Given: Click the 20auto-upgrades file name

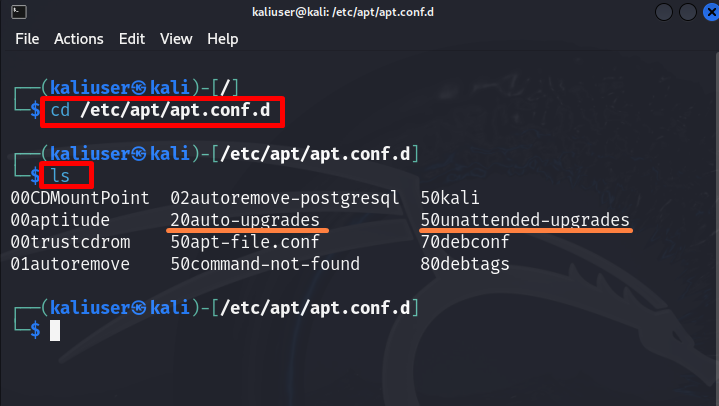Looking at the screenshot, I should [x=245, y=220].
